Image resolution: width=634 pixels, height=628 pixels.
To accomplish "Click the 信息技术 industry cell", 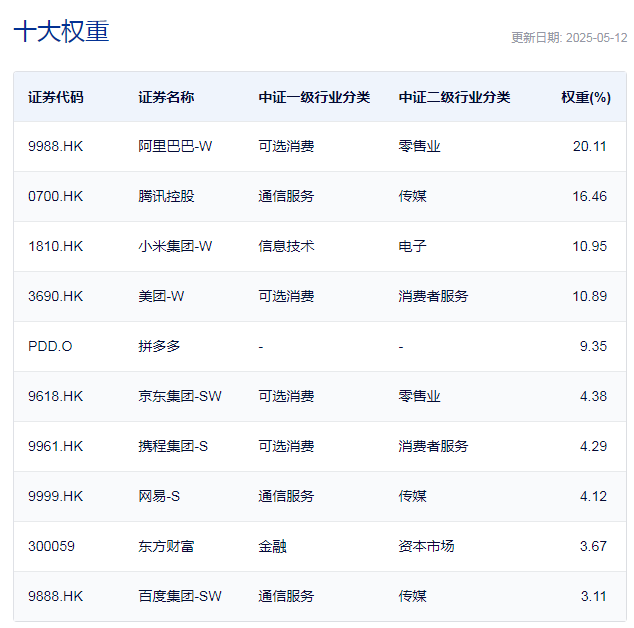I will pos(286,246).
